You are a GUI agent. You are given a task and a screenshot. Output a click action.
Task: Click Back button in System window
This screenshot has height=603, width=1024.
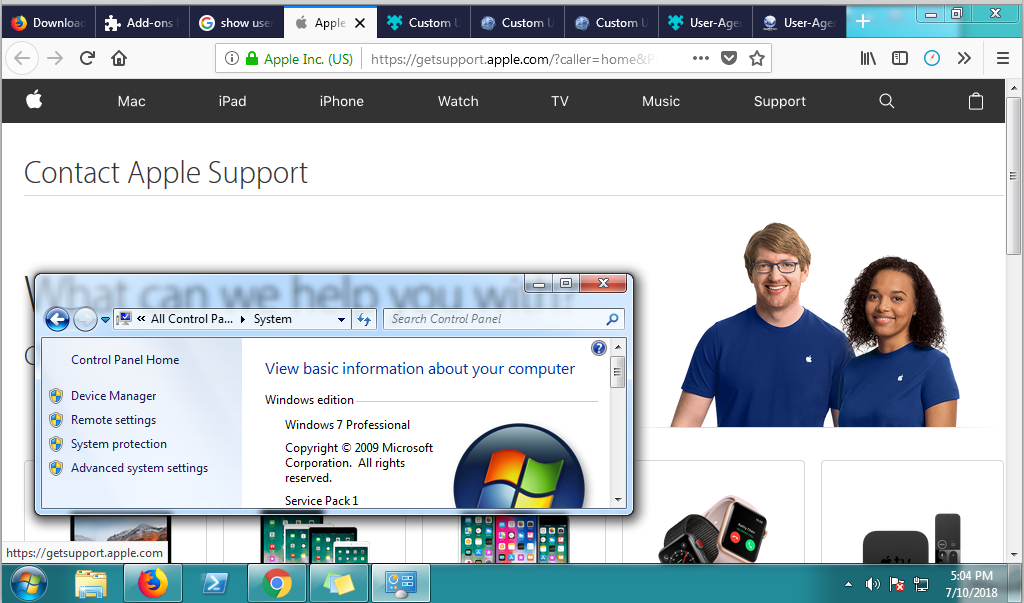tap(57, 319)
